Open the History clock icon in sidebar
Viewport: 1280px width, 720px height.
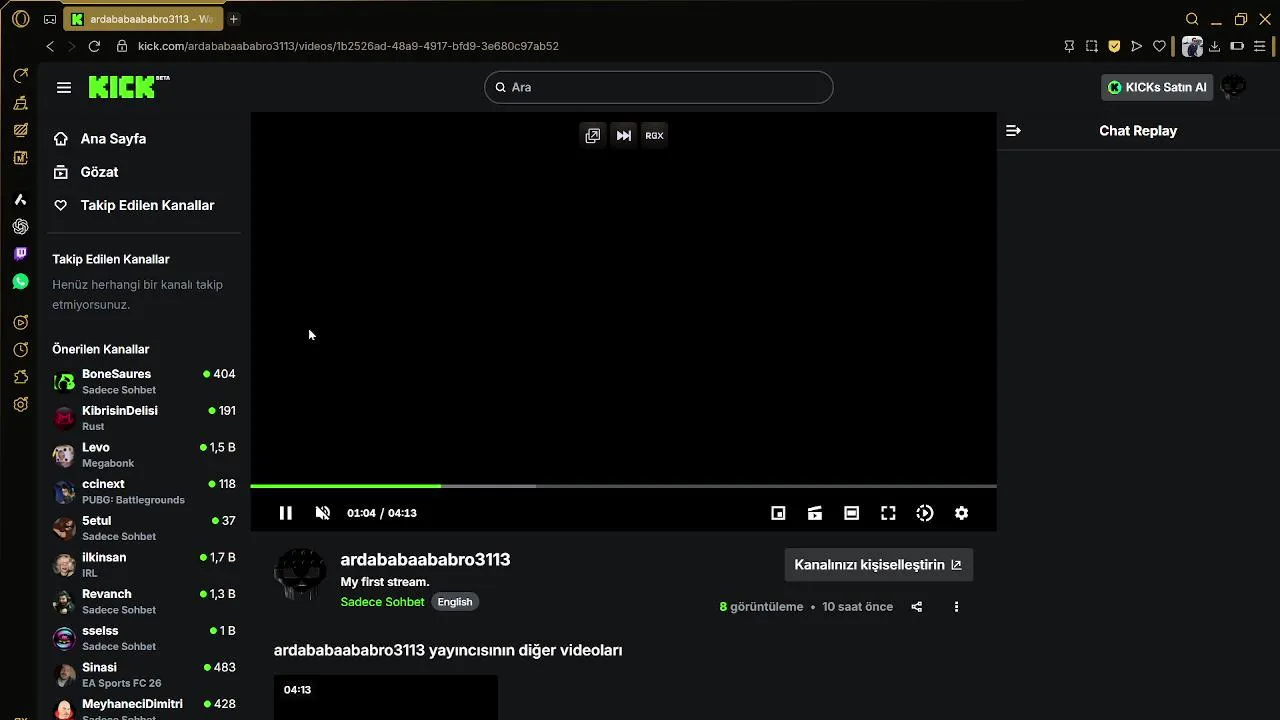[20, 350]
